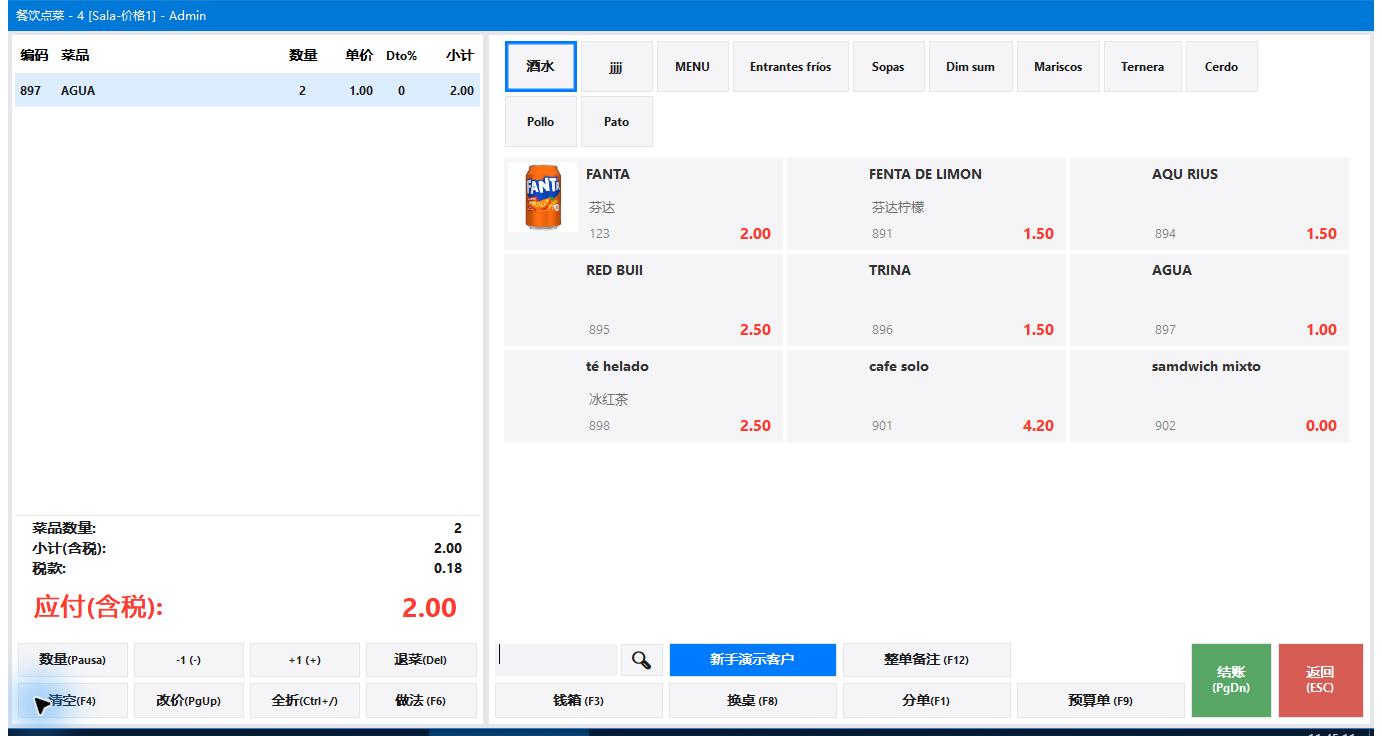Image resolution: width=1382 pixels, height=736 pixels.
Task: Switch to the Mariscos category
Action: pyautogui.click(x=1058, y=67)
